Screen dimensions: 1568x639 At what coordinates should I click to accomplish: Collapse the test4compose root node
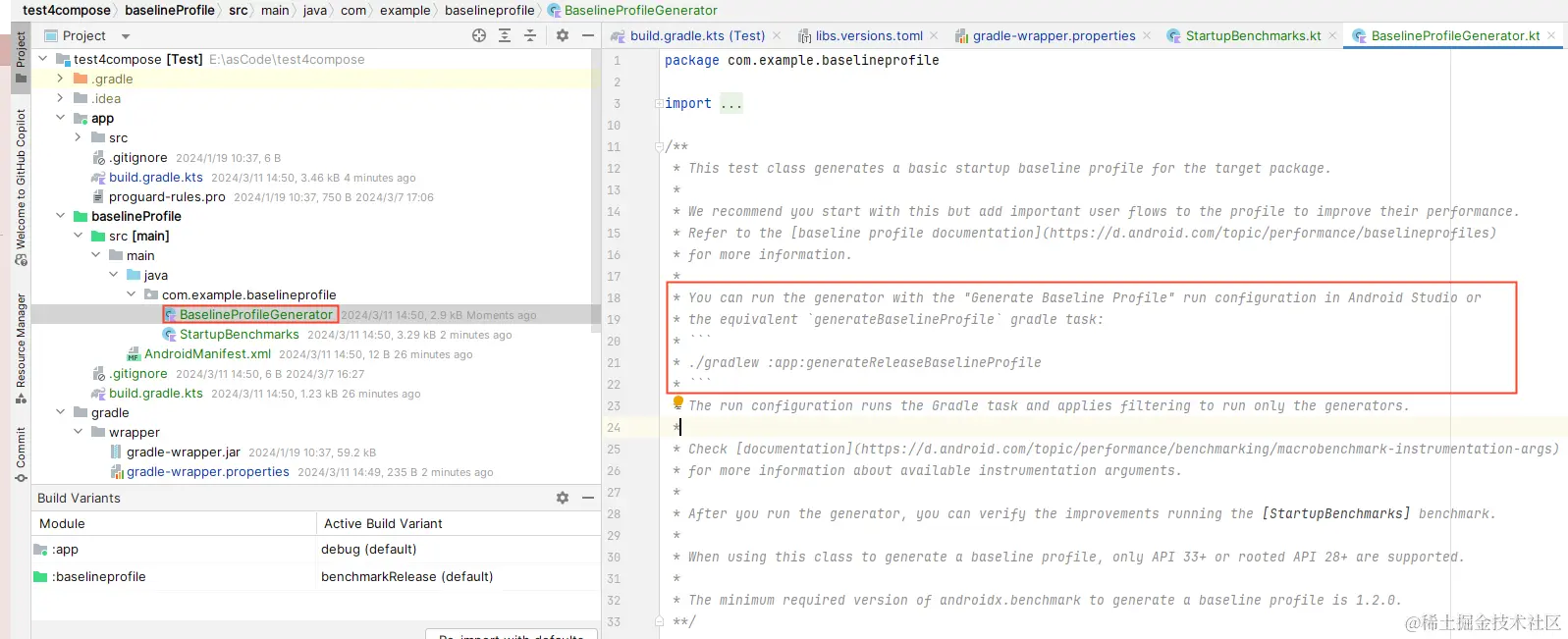click(43, 59)
